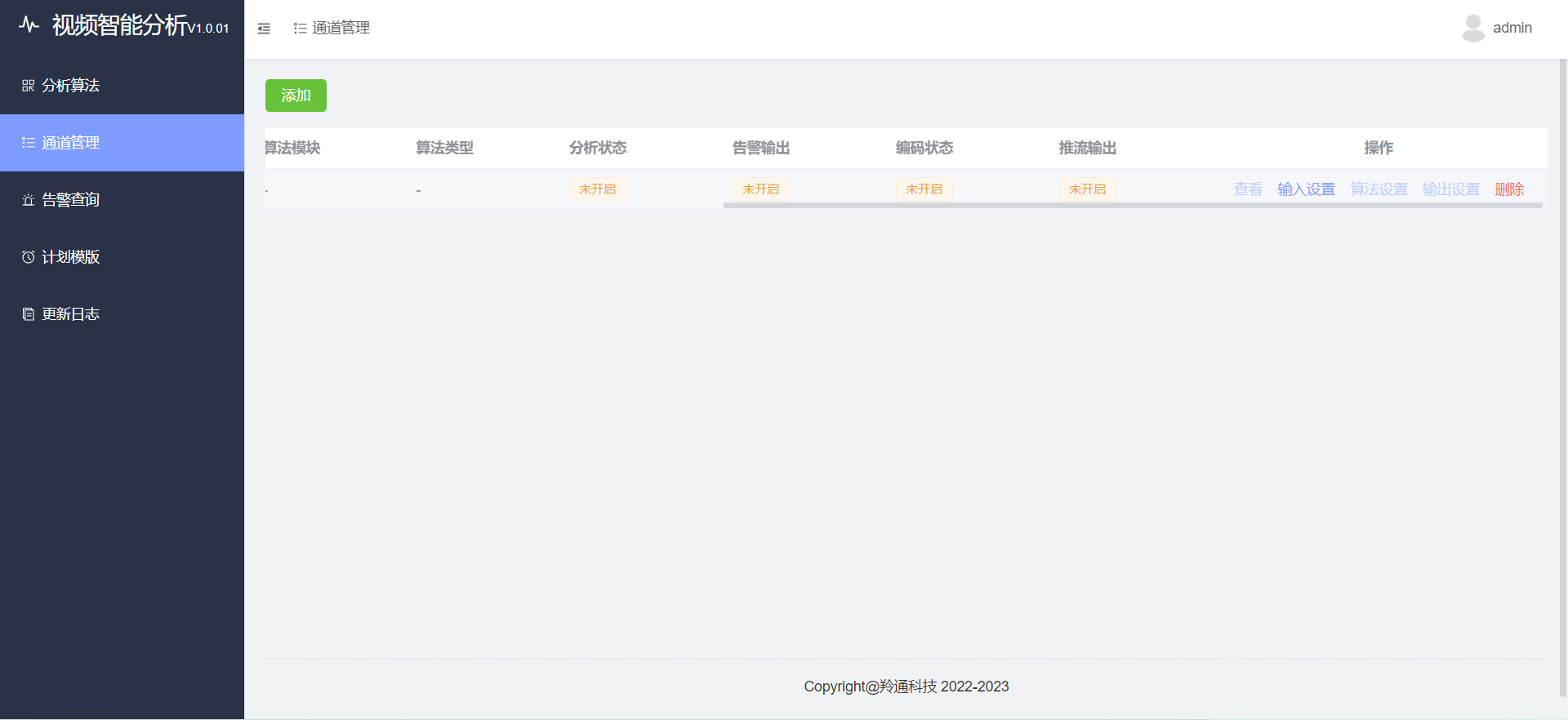Open the 分析算法 menu item
The image size is (1568, 720).
pyautogui.click(x=122, y=86)
